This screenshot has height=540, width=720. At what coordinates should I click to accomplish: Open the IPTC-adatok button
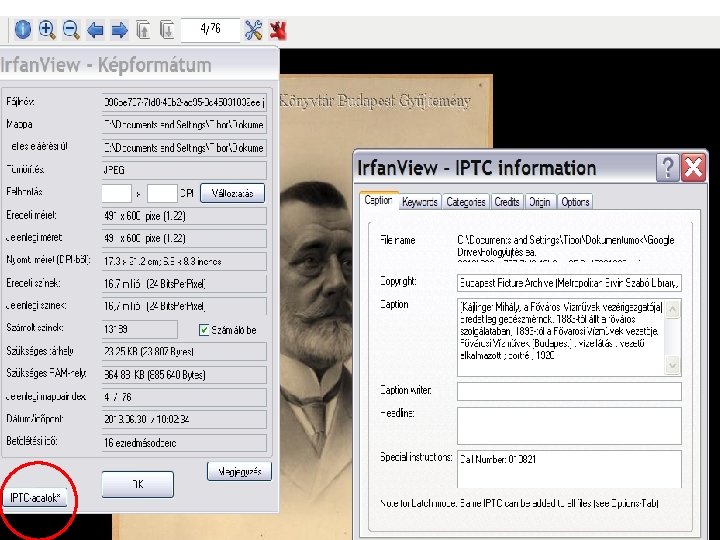[35, 497]
